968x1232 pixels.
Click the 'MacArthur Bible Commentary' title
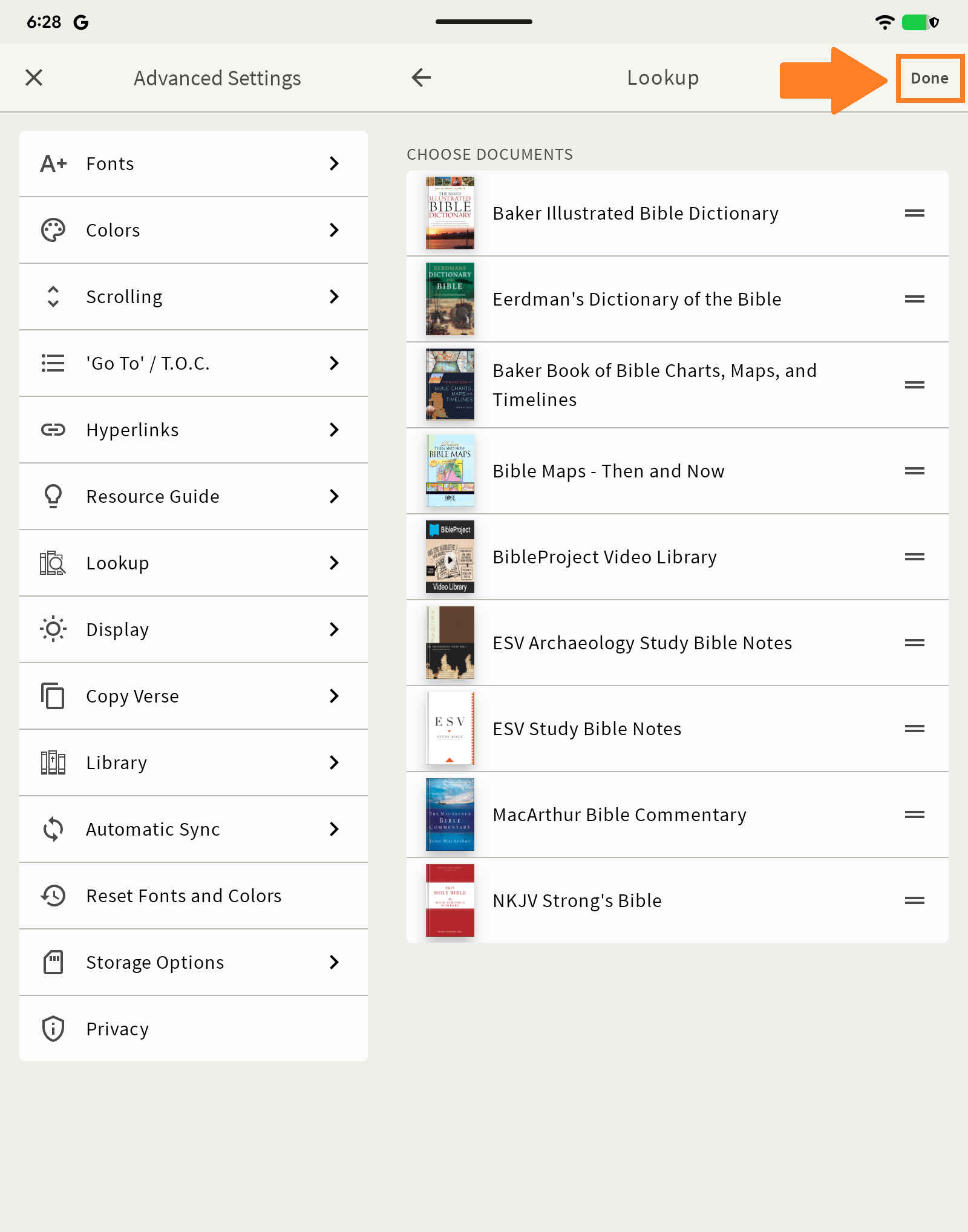620,815
